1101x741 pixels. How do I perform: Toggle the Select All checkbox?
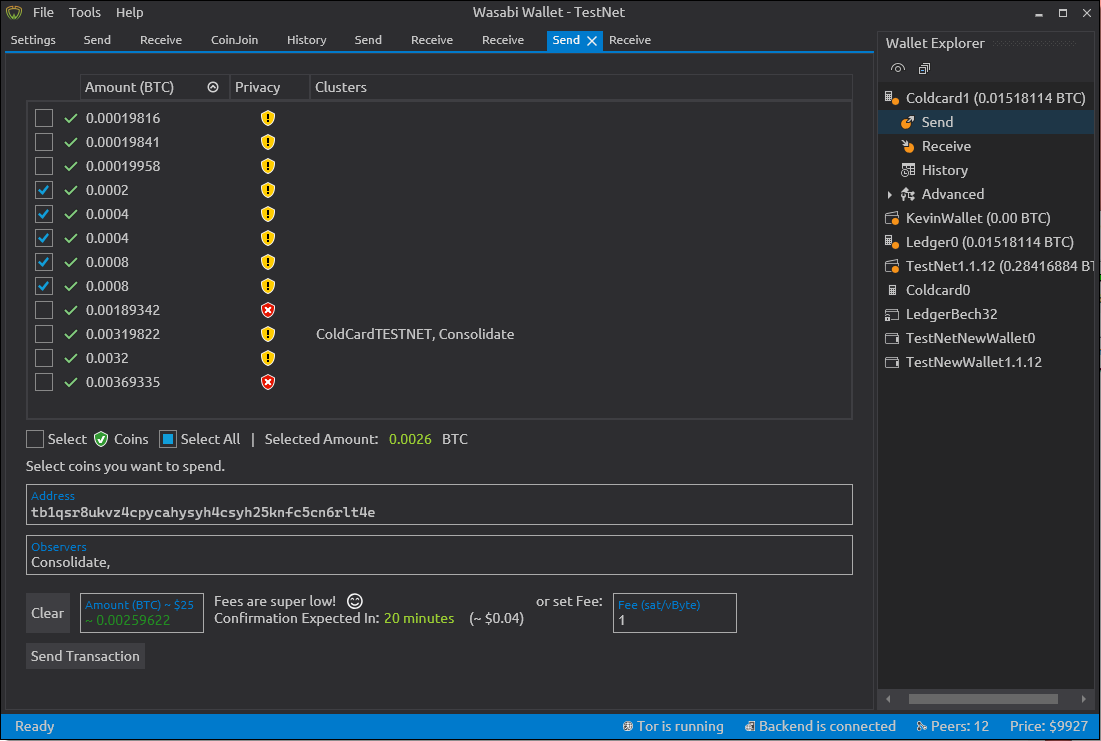[168, 439]
